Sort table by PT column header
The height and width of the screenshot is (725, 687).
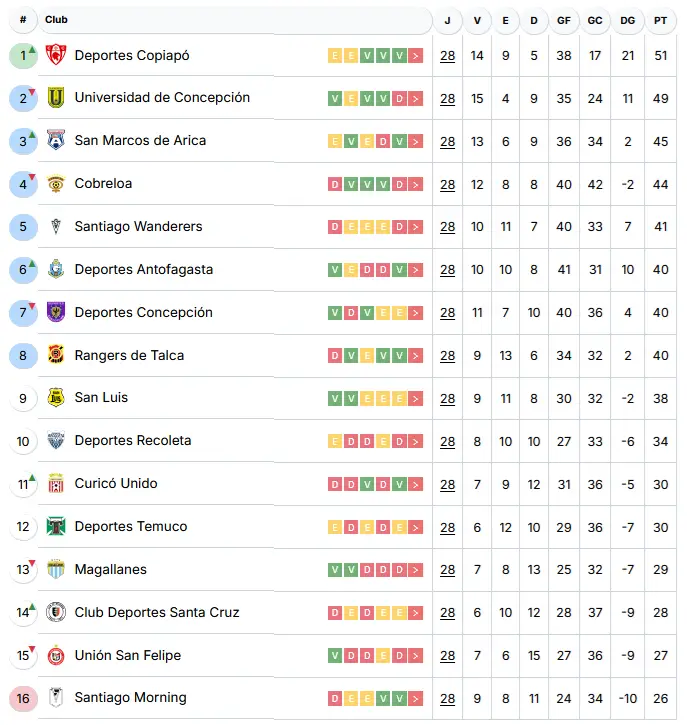(660, 20)
